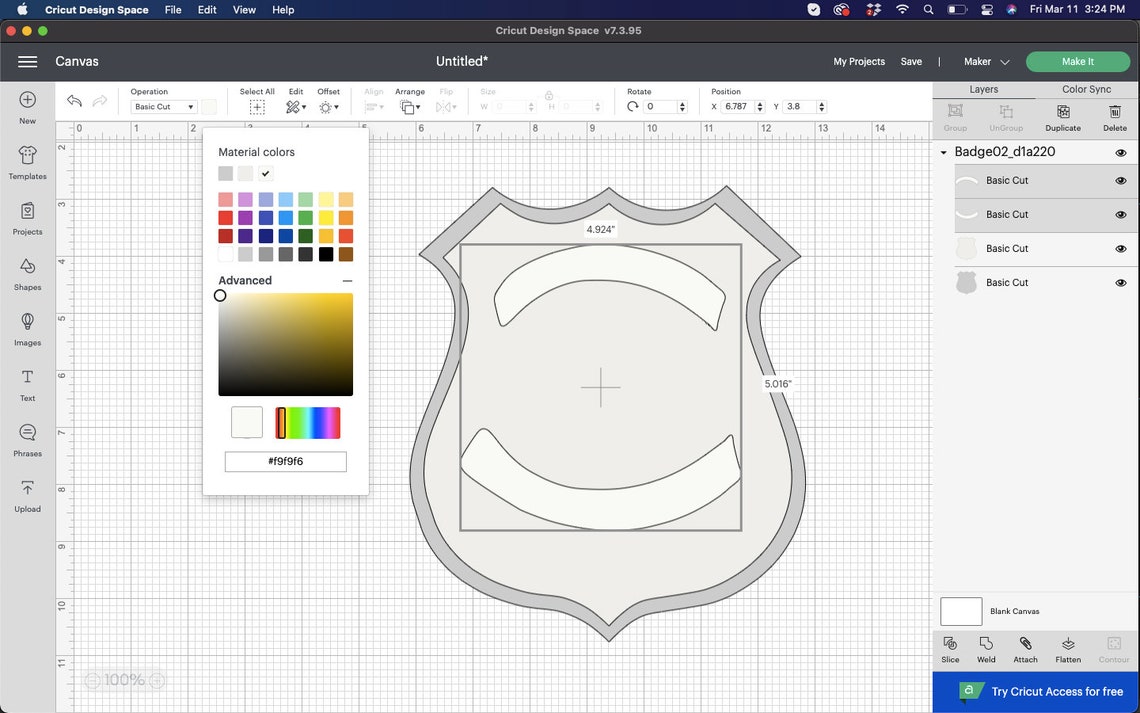
Task: Click the Delete layer icon
Action: point(1115,111)
